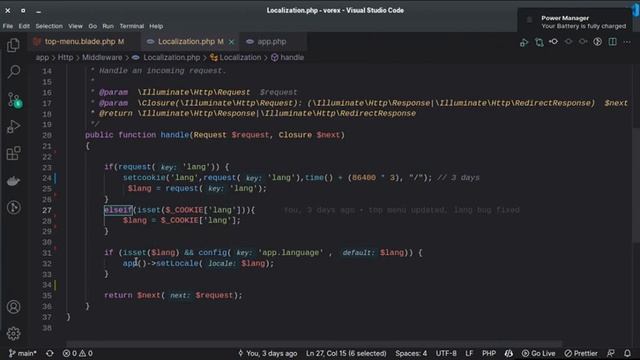Viewport: 640px width, 360px height.
Task: Open the Terminal menu
Action: [131, 26]
